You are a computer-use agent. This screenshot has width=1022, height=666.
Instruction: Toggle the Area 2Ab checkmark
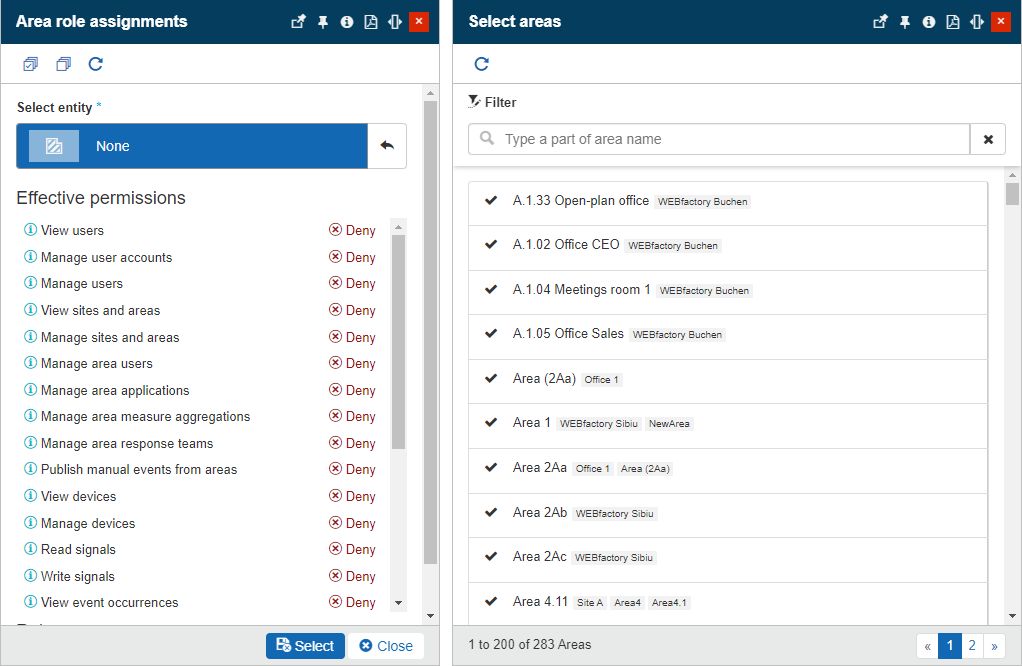pyautogui.click(x=491, y=512)
